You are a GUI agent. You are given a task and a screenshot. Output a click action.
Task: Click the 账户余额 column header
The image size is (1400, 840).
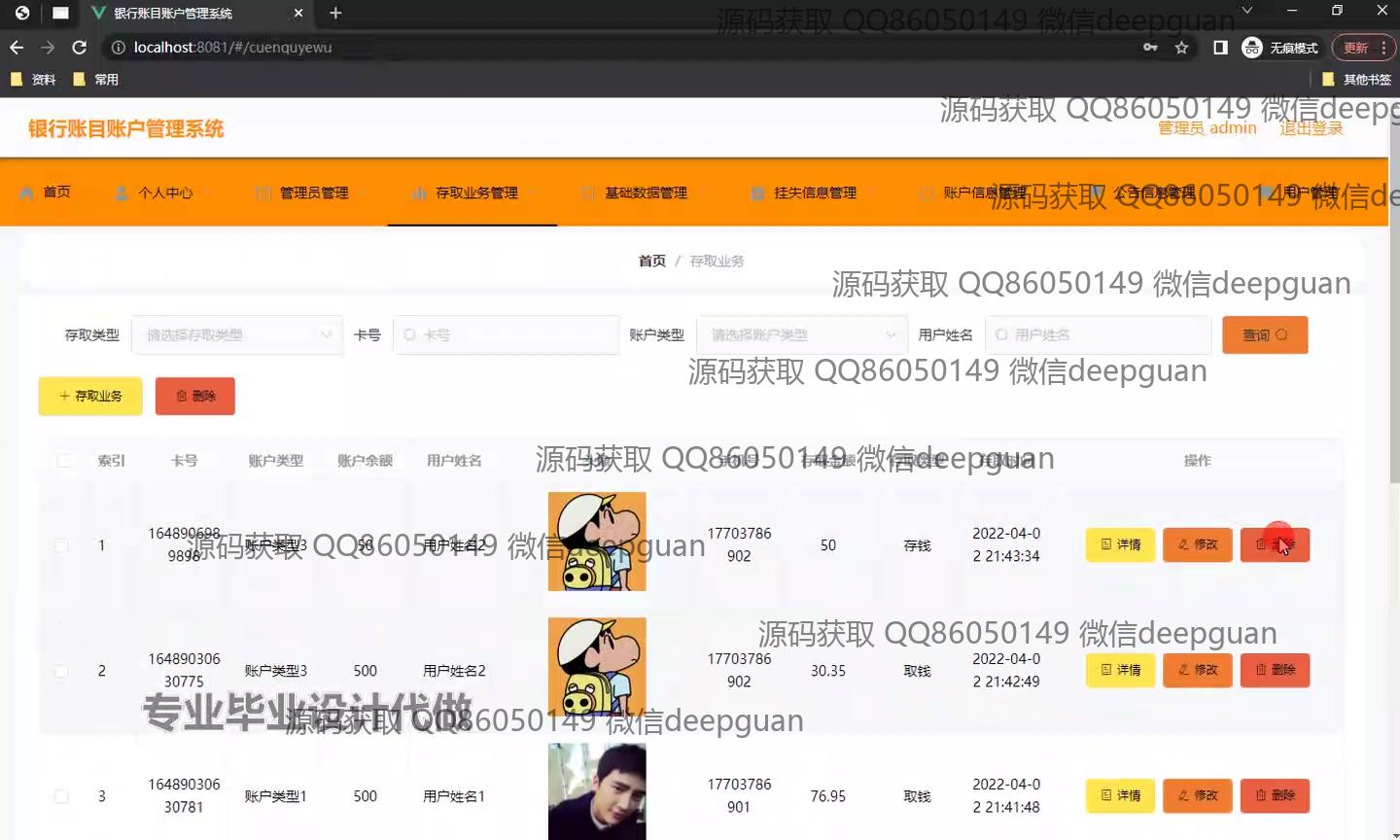point(366,460)
